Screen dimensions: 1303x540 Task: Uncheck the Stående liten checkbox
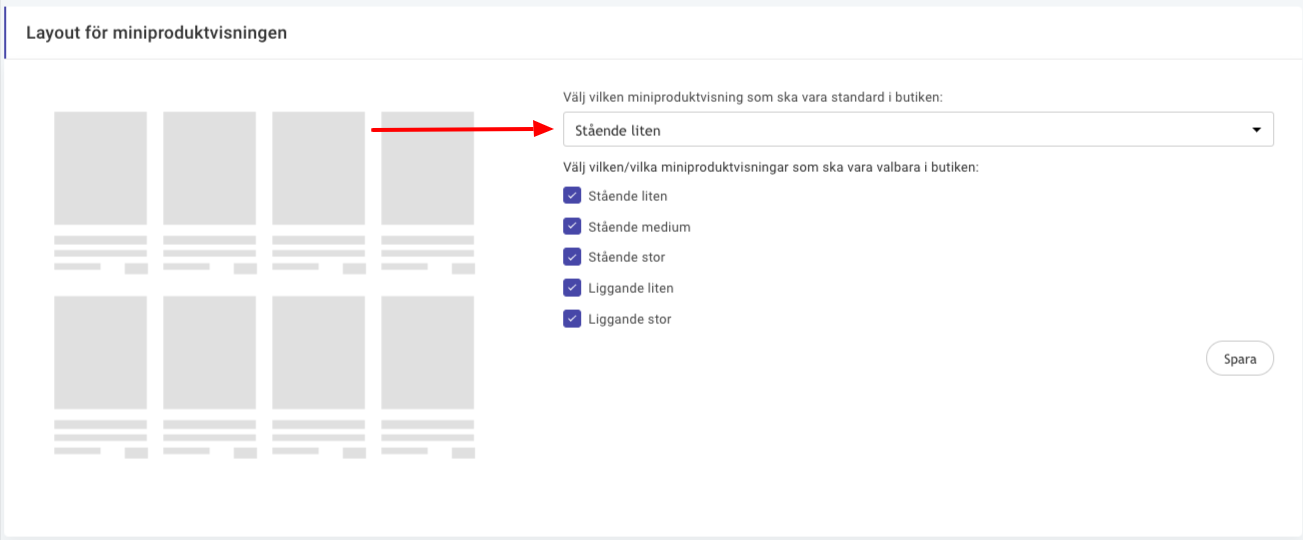(572, 196)
